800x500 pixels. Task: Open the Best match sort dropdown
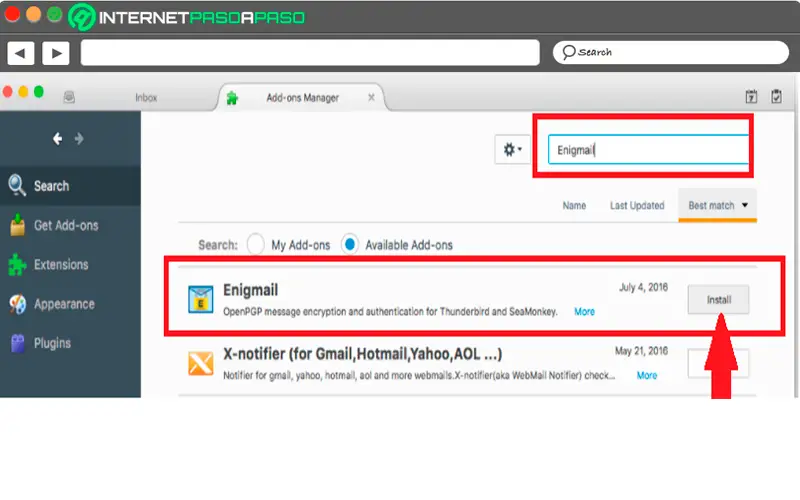[717, 205]
